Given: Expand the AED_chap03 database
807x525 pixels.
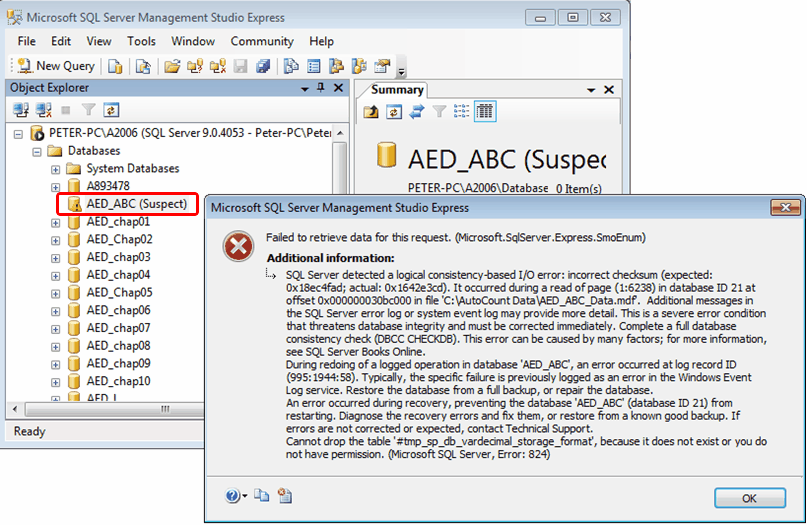Looking at the screenshot, I should click(55, 258).
